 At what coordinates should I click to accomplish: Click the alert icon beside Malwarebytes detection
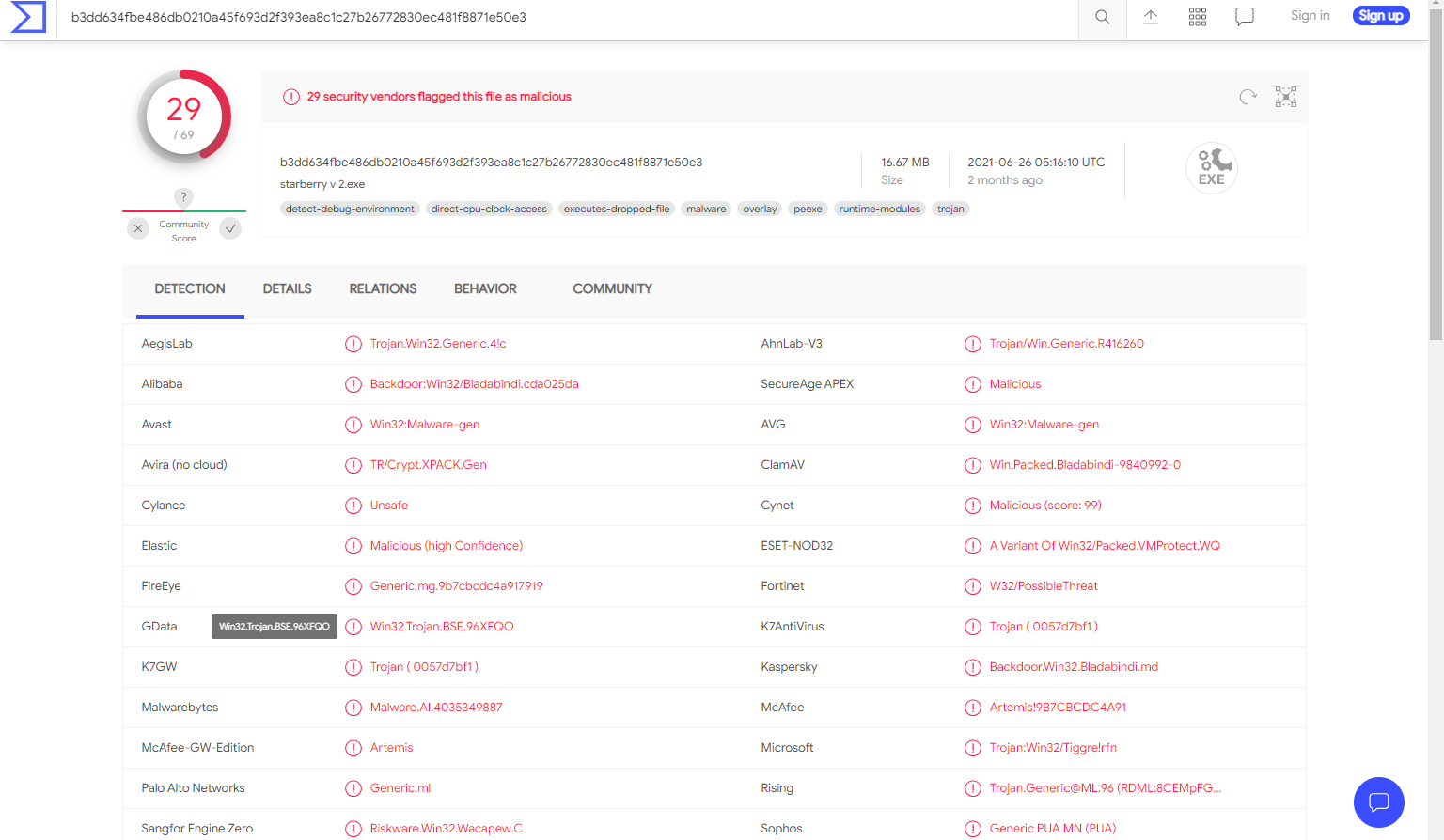coord(353,708)
